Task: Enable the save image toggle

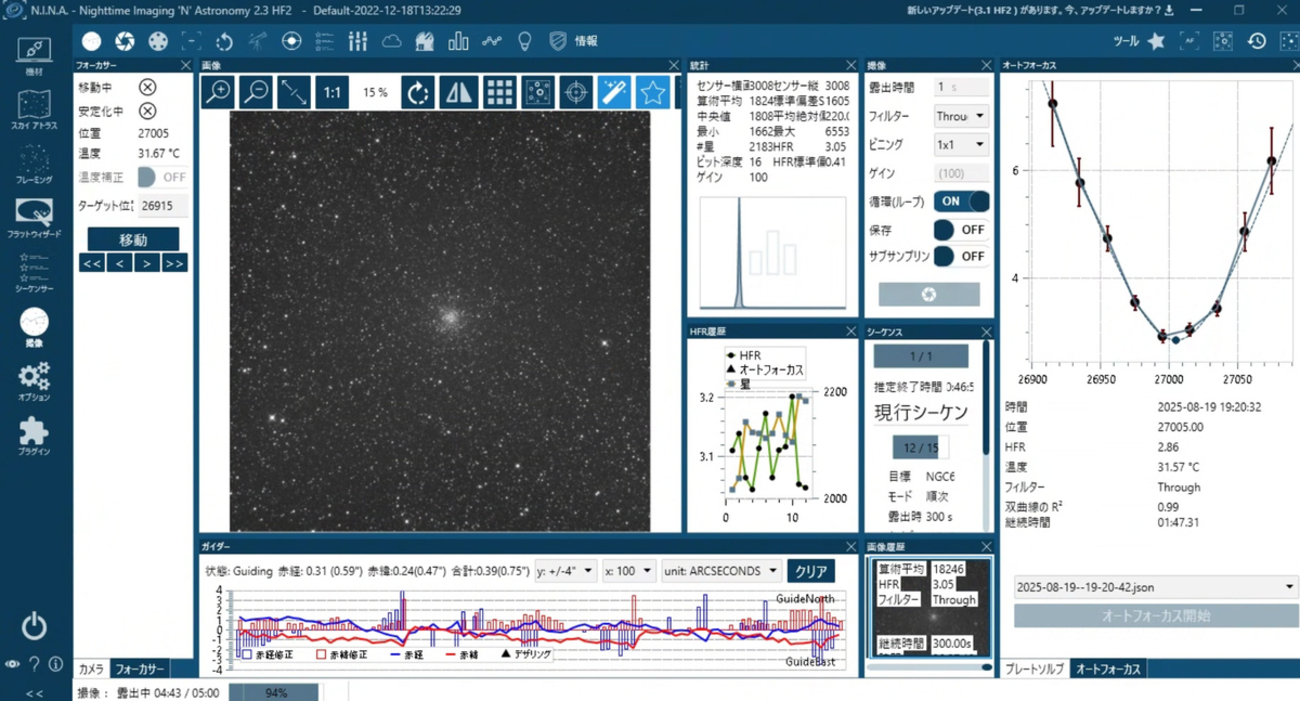Action: [961, 229]
